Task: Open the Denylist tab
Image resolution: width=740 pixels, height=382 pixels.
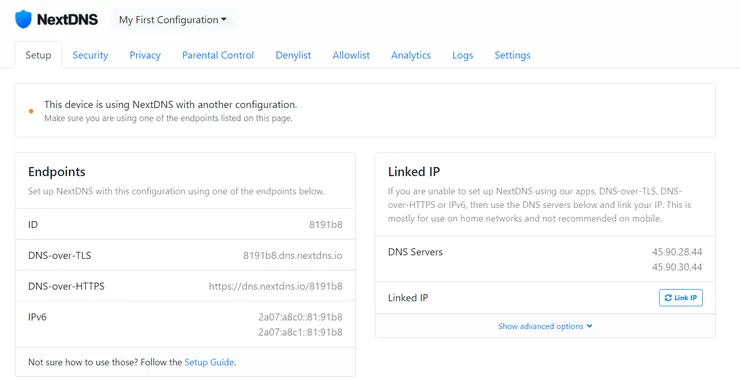Action: pyautogui.click(x=293, y=55)
